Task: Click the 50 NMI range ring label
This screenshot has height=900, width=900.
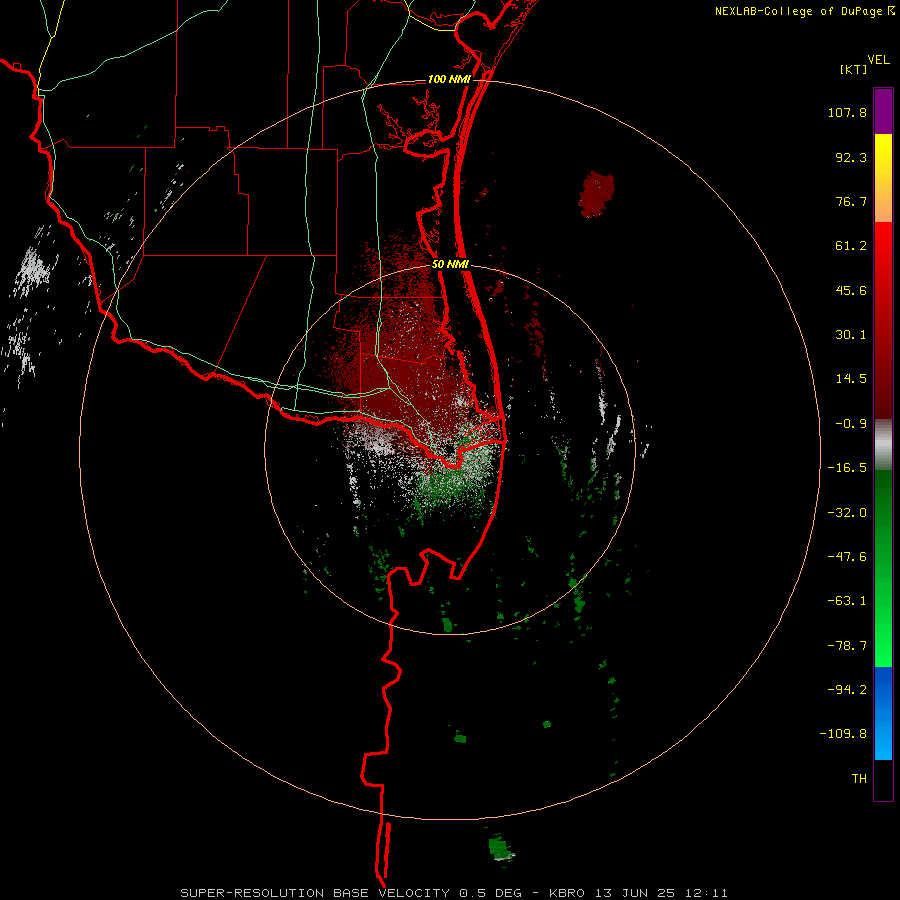Action: (x=450, y=264)
